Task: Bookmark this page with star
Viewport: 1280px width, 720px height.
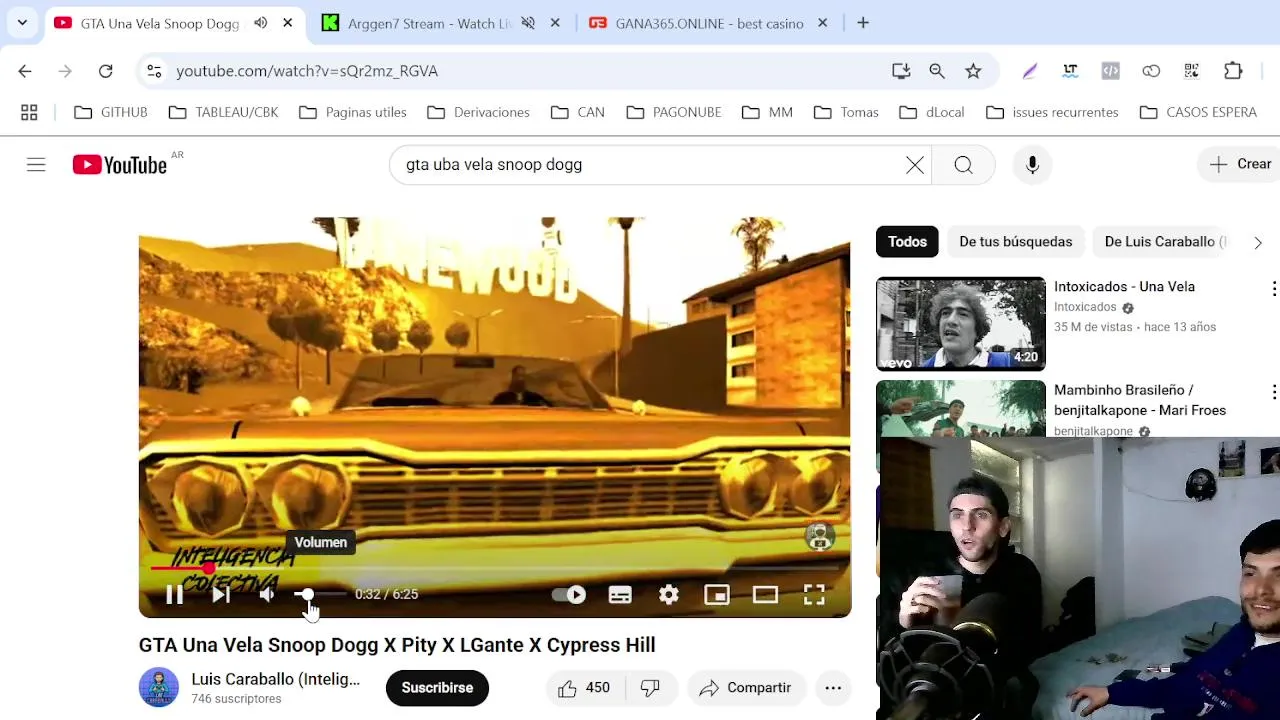Action: pos(973,71)
